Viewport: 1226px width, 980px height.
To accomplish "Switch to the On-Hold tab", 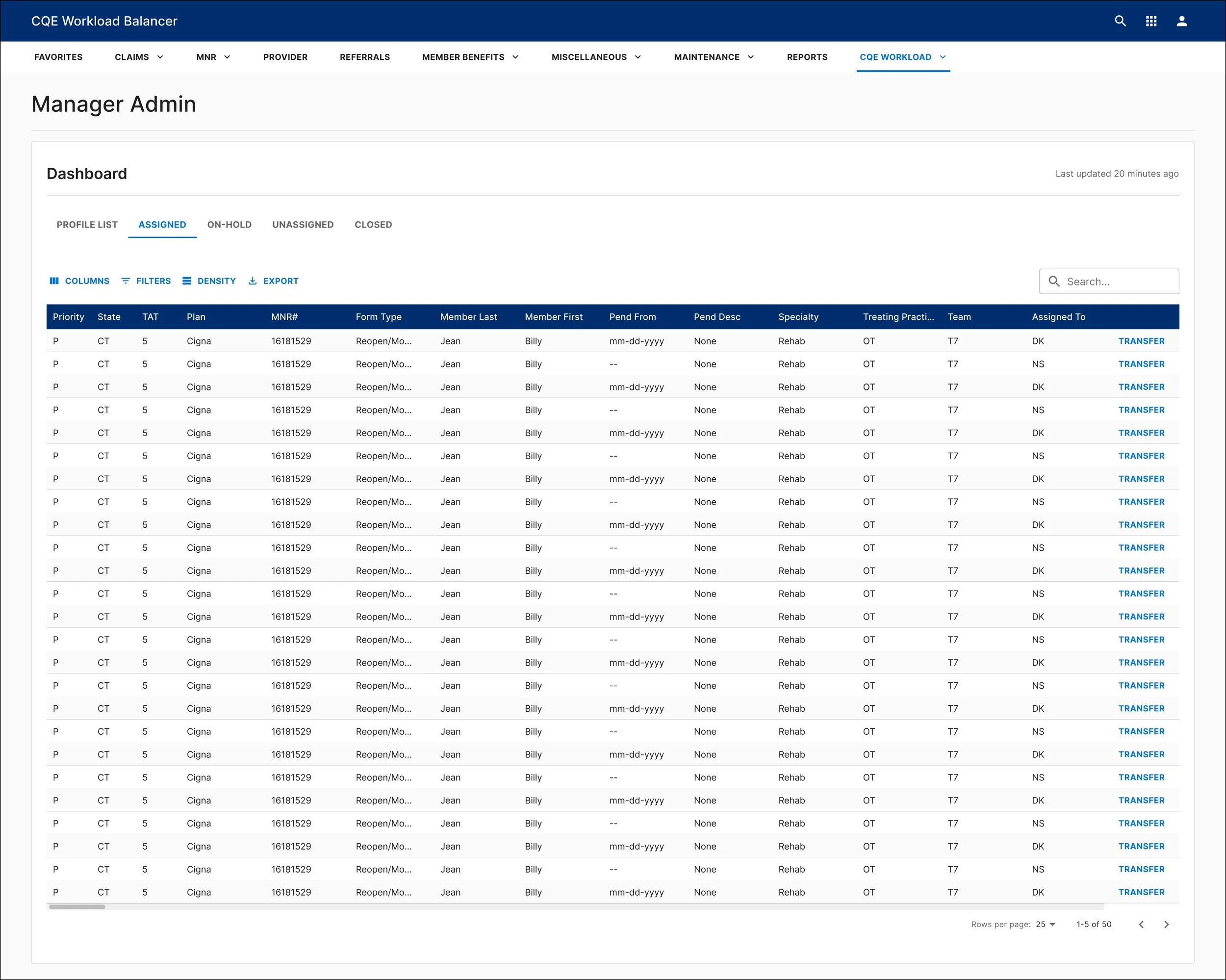I will click(229, 225).
